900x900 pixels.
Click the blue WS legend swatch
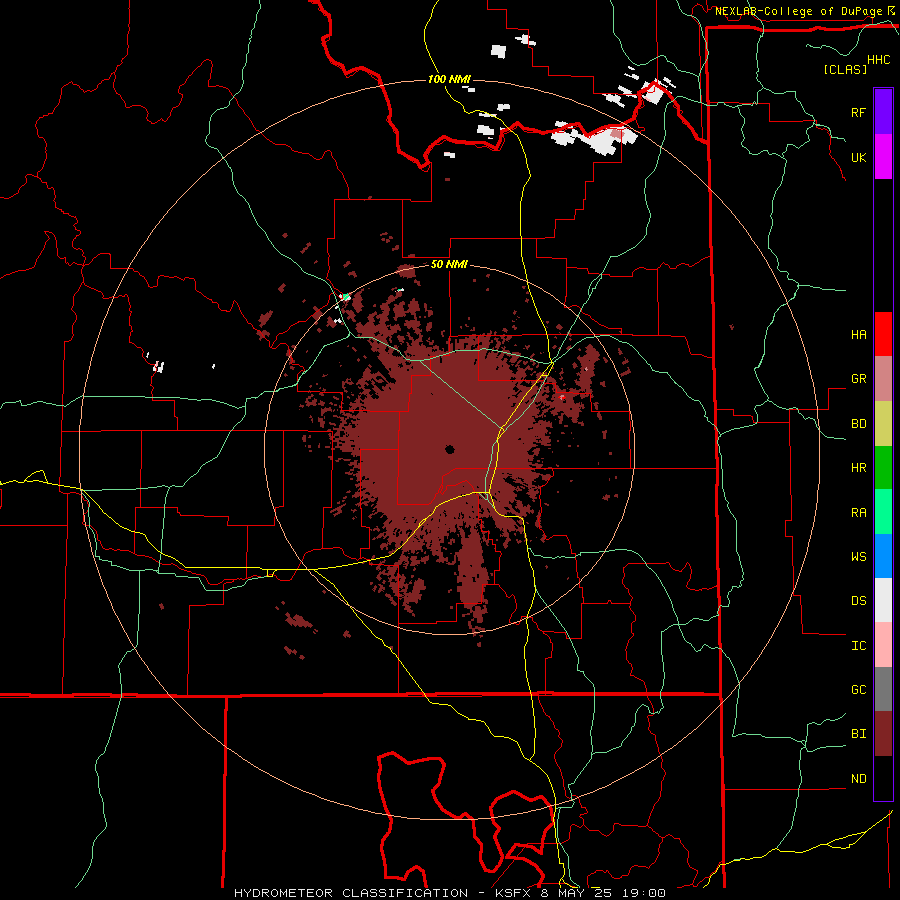coord(883,556)
